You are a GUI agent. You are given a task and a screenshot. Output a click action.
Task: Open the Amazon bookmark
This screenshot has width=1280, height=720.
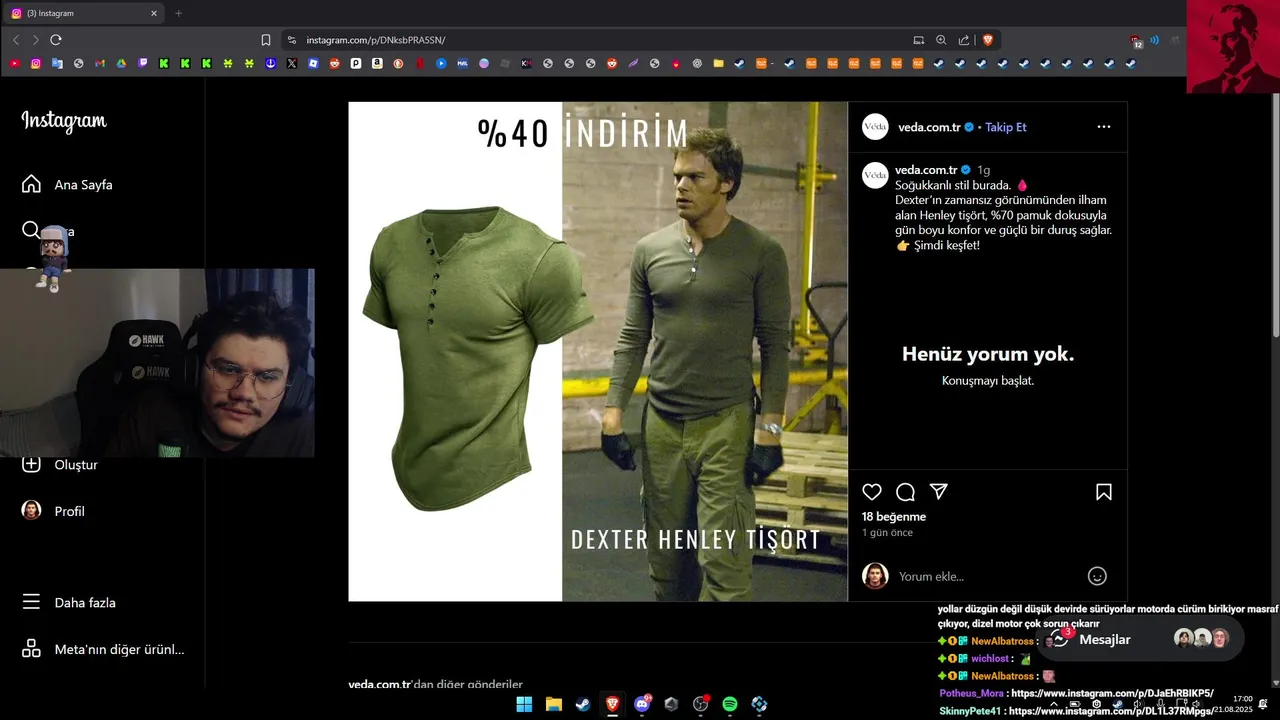click(x=377, y=63)
